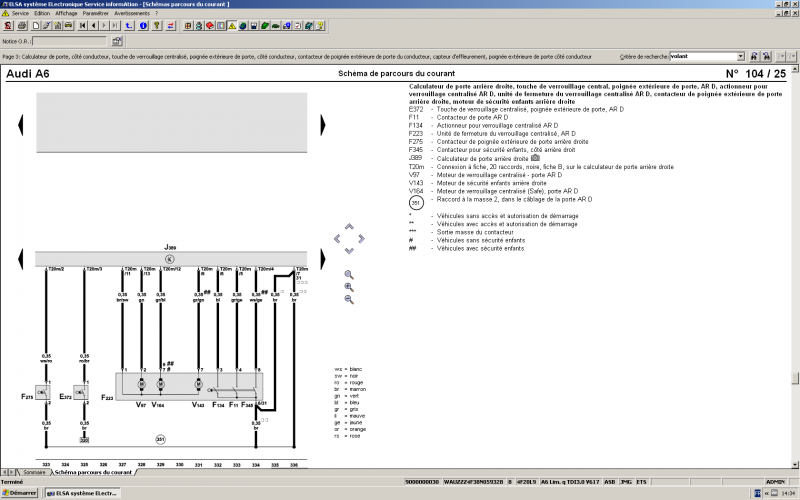Click the blue 't.' toolbar icon
Screen dimensions: 800x500
coord(129,26)
